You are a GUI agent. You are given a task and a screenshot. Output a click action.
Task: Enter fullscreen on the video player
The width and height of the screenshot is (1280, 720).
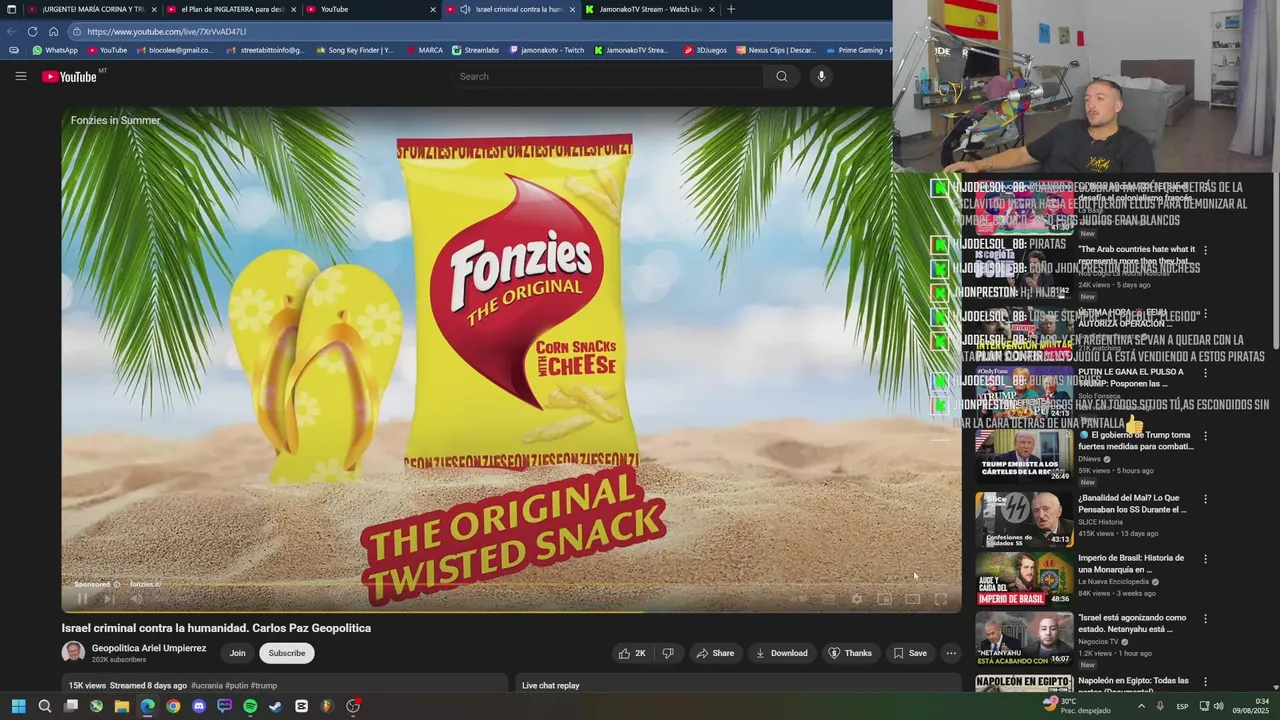(941, 599)
